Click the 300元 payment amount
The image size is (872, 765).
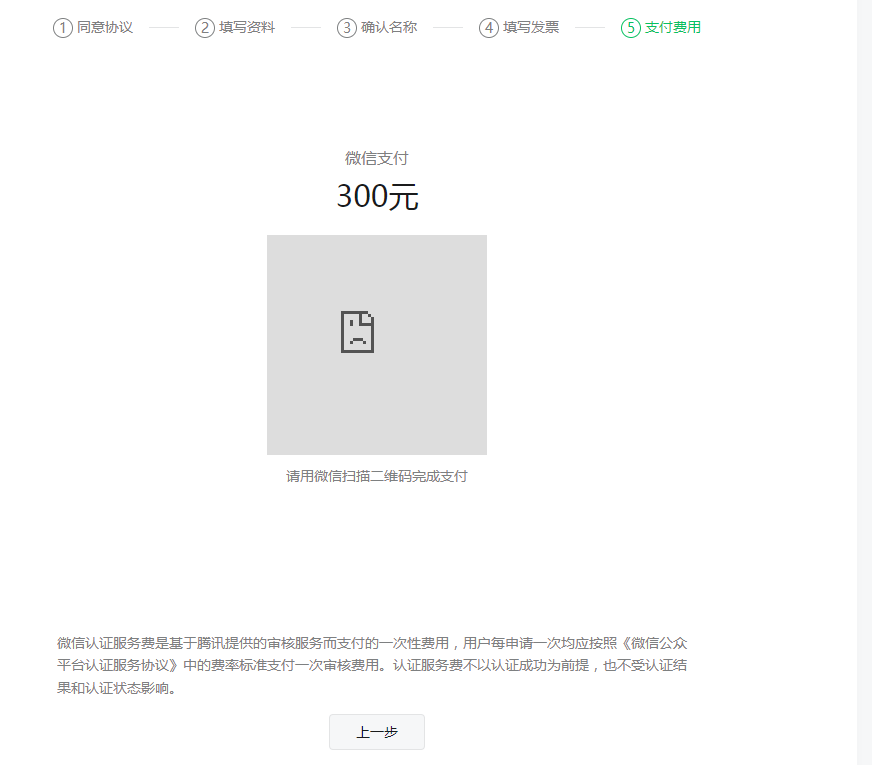(377, 196)
